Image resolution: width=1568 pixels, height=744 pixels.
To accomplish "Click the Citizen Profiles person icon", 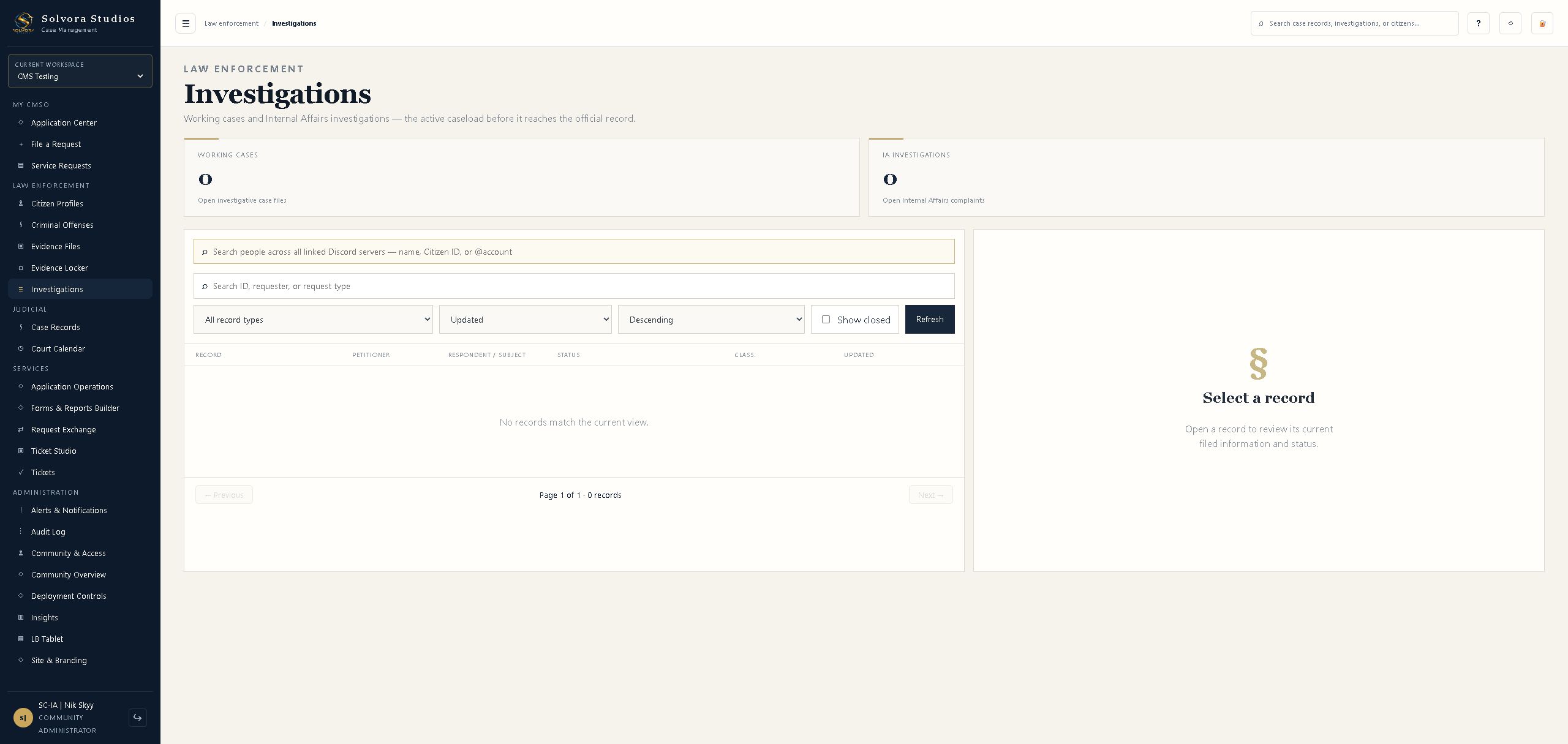I will pos(21,203).
